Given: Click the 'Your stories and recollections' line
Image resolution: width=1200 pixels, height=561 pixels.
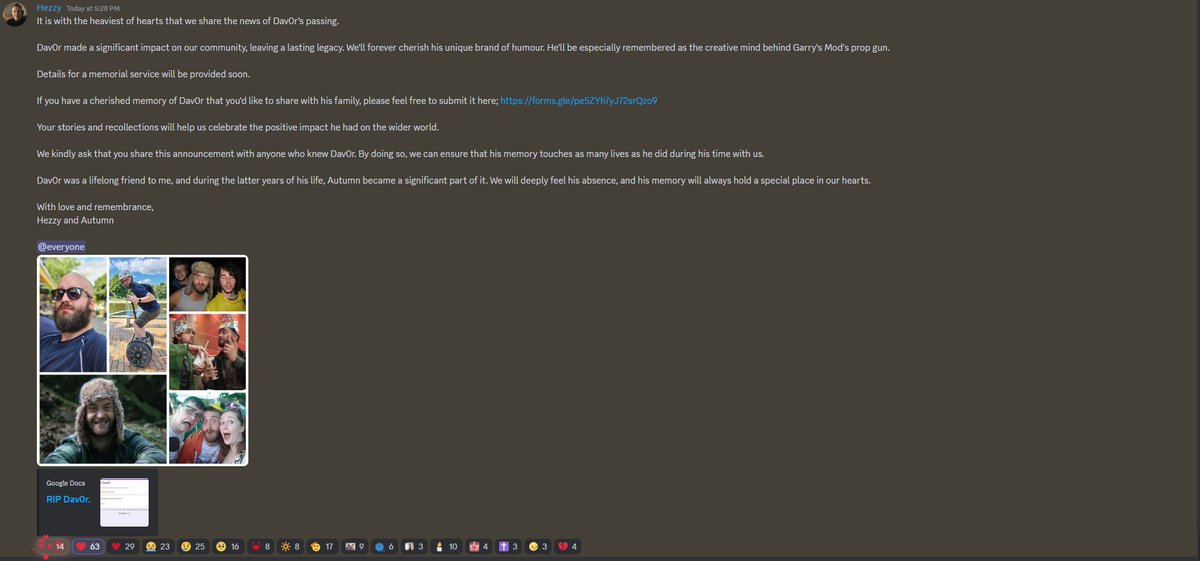Looking at the screenshot, I should click(237, 128).
